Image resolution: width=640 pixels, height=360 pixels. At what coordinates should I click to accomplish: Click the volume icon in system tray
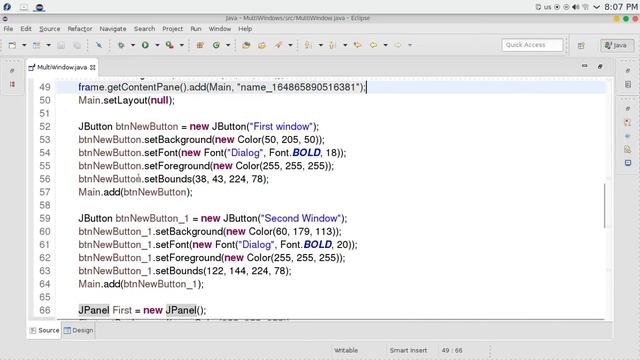coord(576,7)
